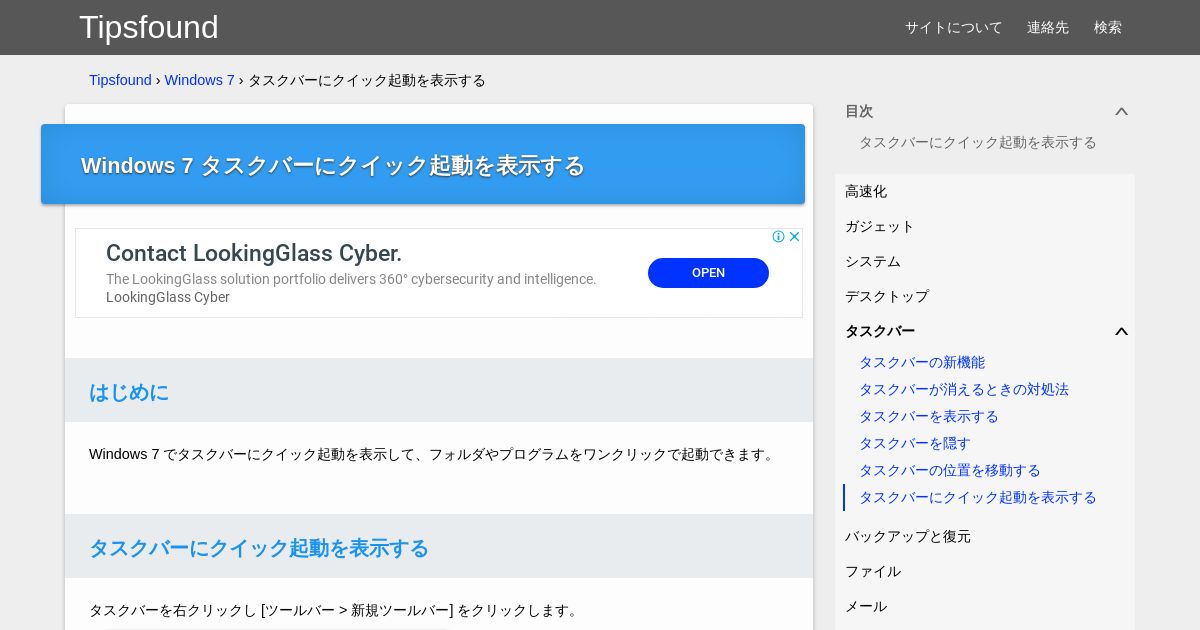Open タスクバーが消えるときの対処法 link
Screen dimensions: 1200x630
pos(964,389)
